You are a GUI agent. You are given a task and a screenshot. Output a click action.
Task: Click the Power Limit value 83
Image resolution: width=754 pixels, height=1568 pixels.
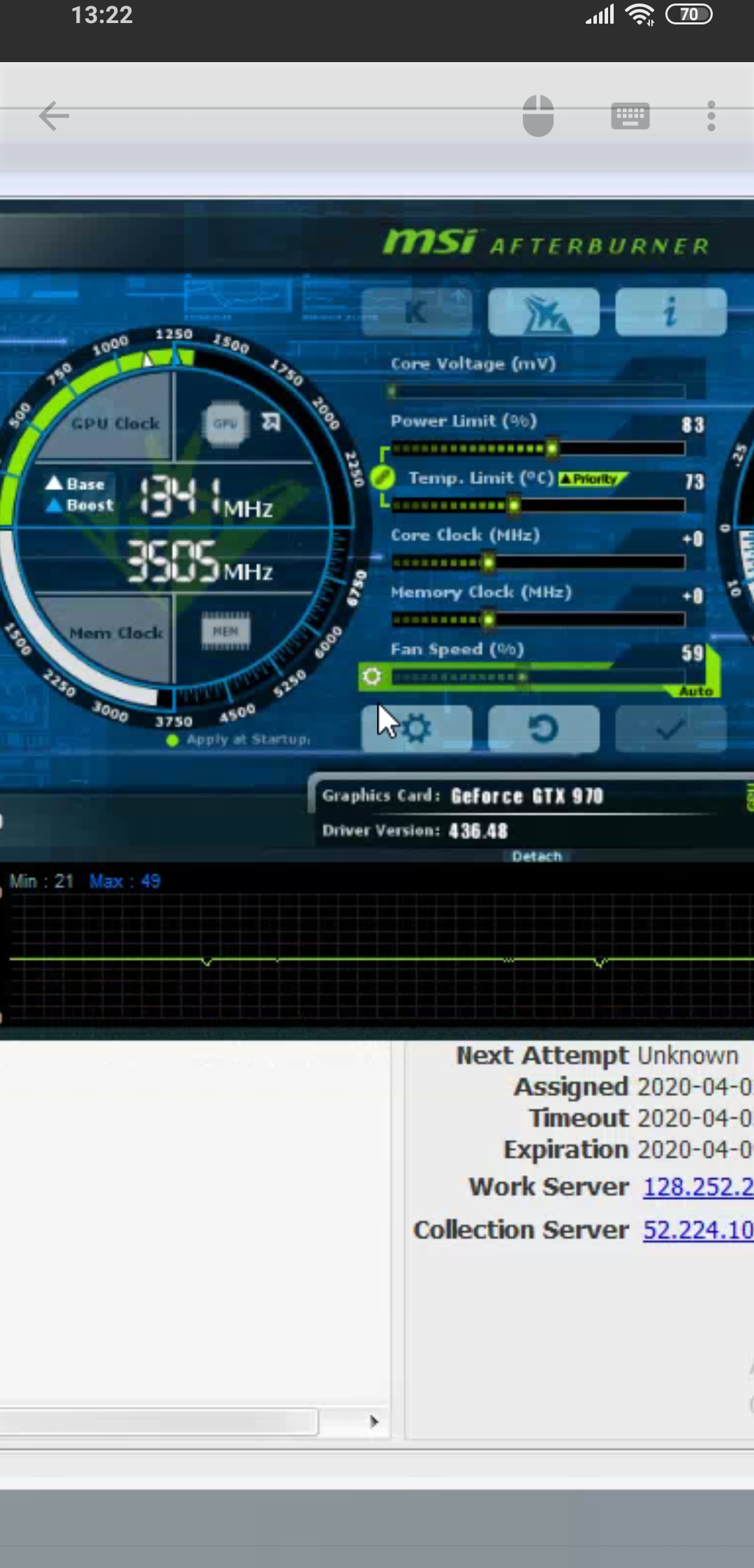693,424
